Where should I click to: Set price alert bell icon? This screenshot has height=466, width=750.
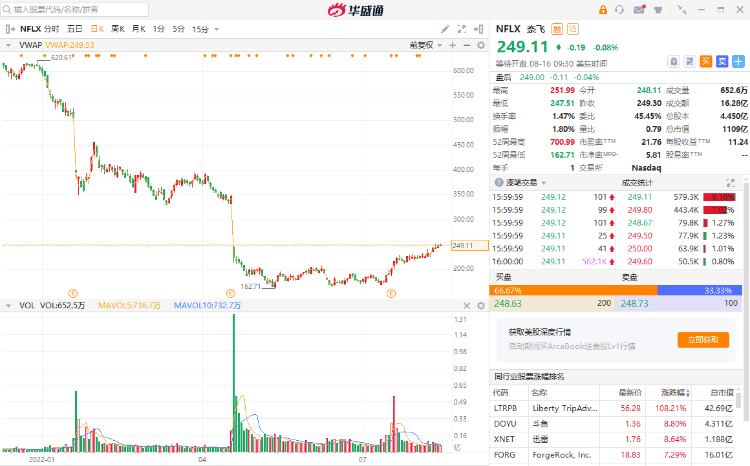coord(673,61)
